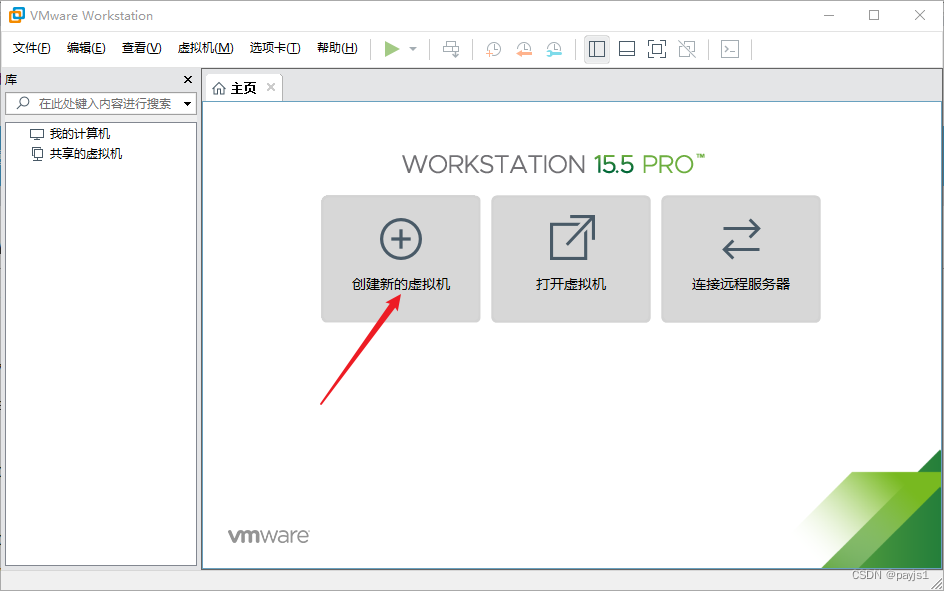Open the 编辑(E) menu
Screen dimensions: 944x591
tap(86, 48)
